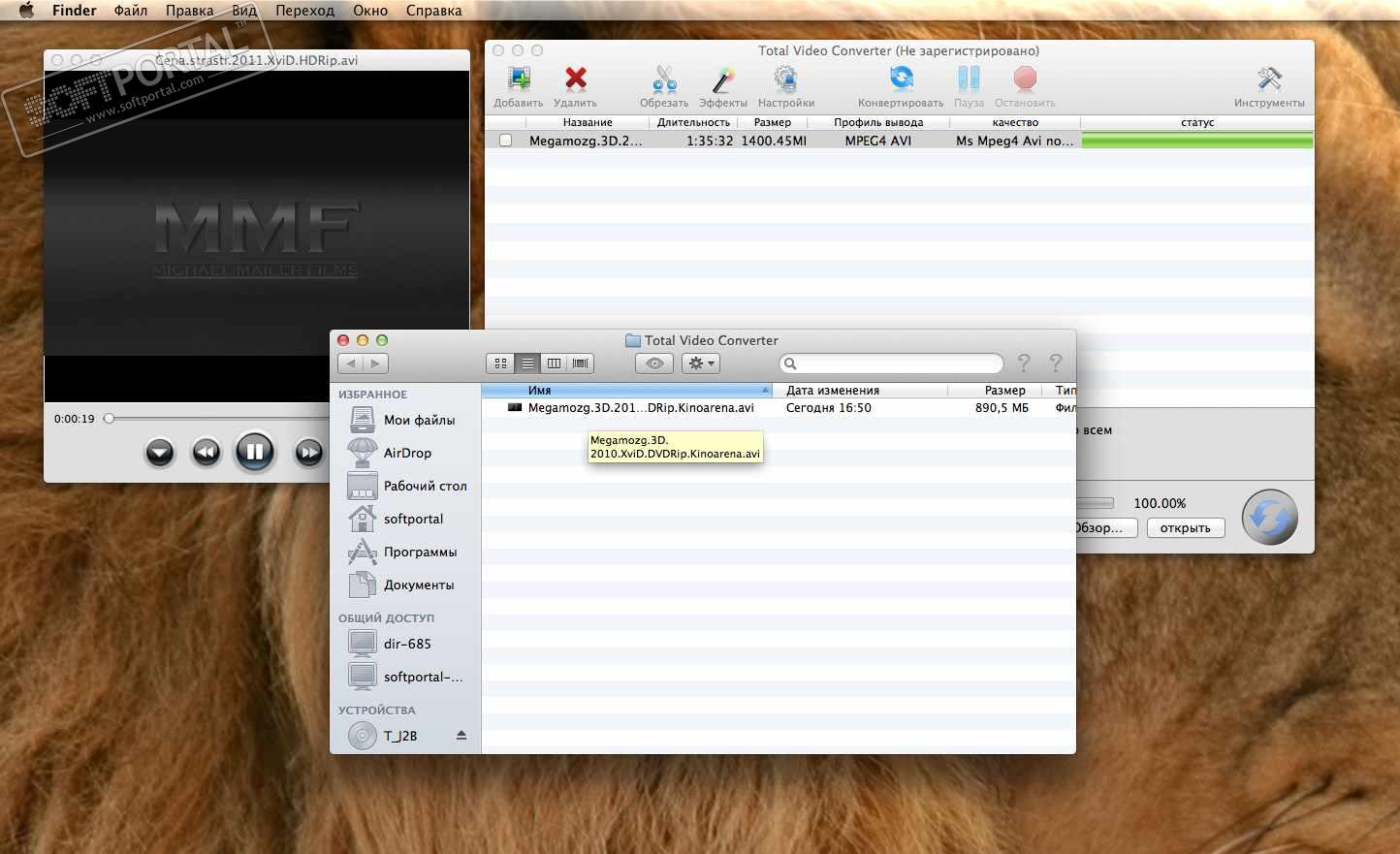Click the Finder window's yellow minimize button

click(x=363, y=340)
